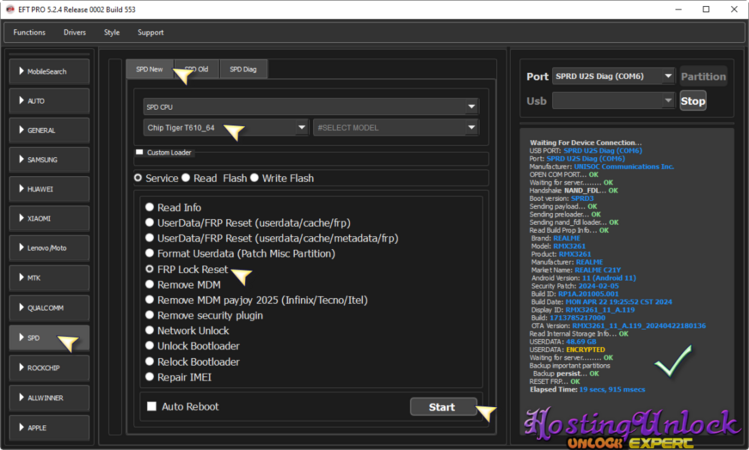
Task: Enable the Auto Reboot checkbox
Action: (x=152, y=407)
